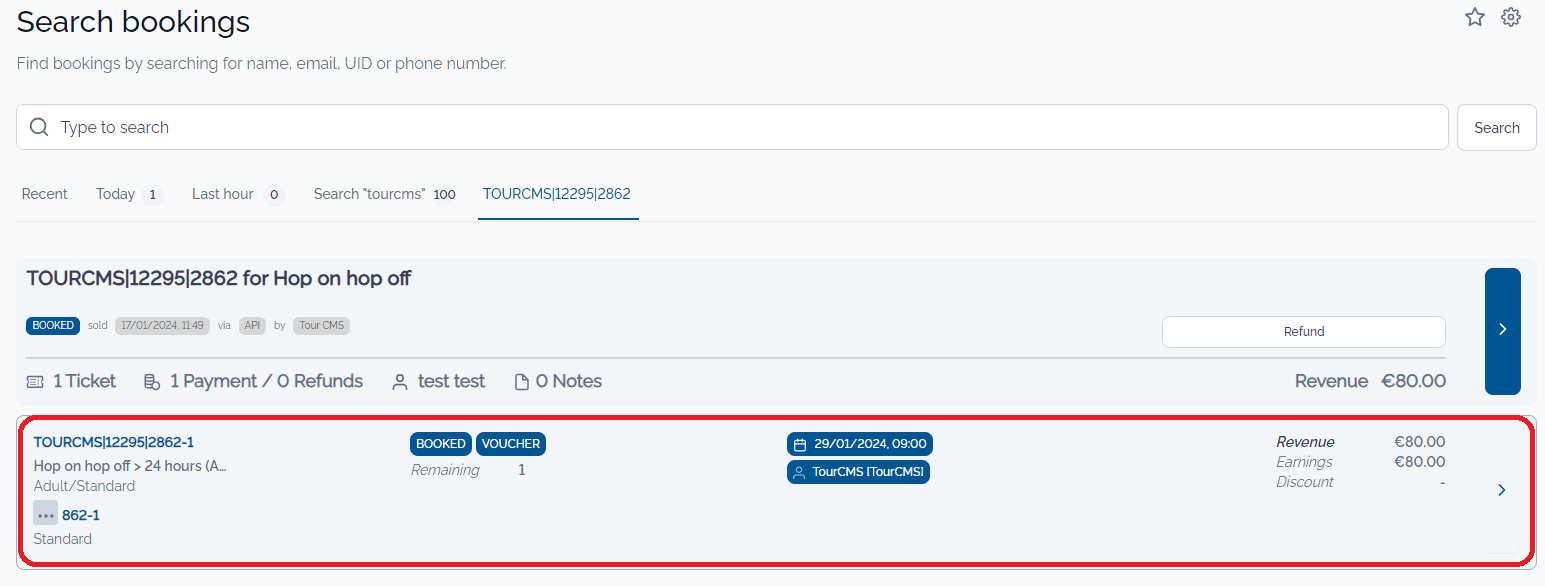The width and height of the screenshot is (1545, 586).
Task: Expand booking with the blue chevron panel
Action: [1502, 330]
